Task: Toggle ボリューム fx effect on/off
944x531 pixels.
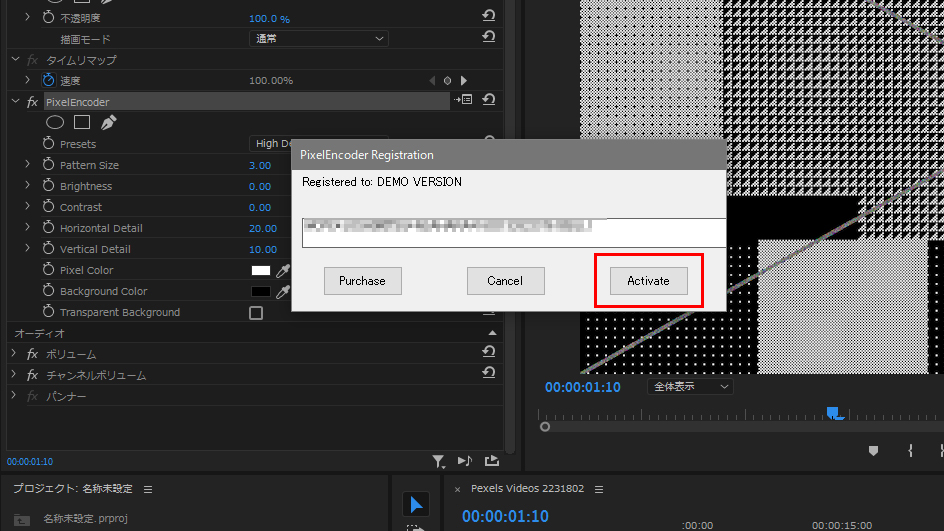Action: click(33, 354)
